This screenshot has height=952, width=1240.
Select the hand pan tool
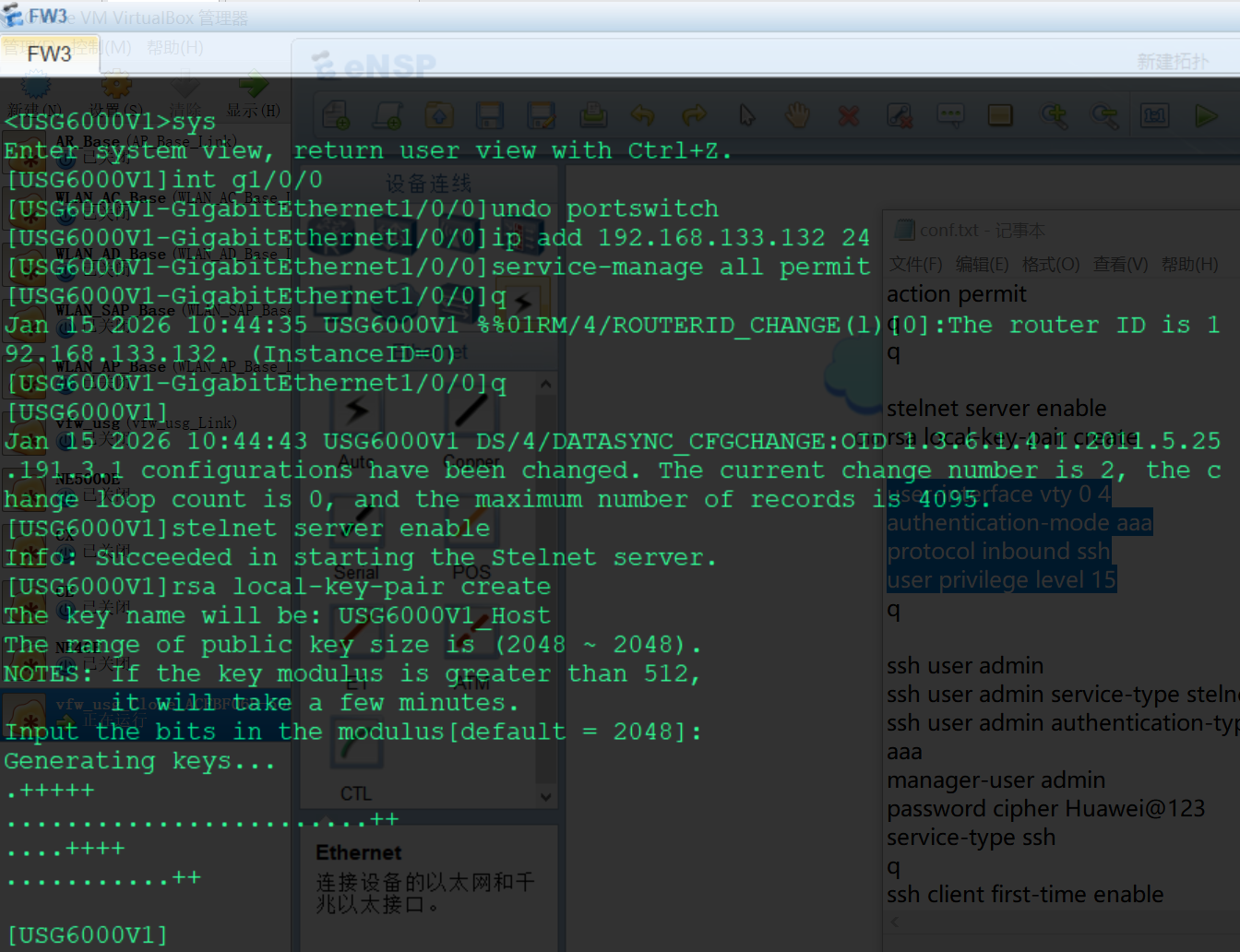[797, 116]
